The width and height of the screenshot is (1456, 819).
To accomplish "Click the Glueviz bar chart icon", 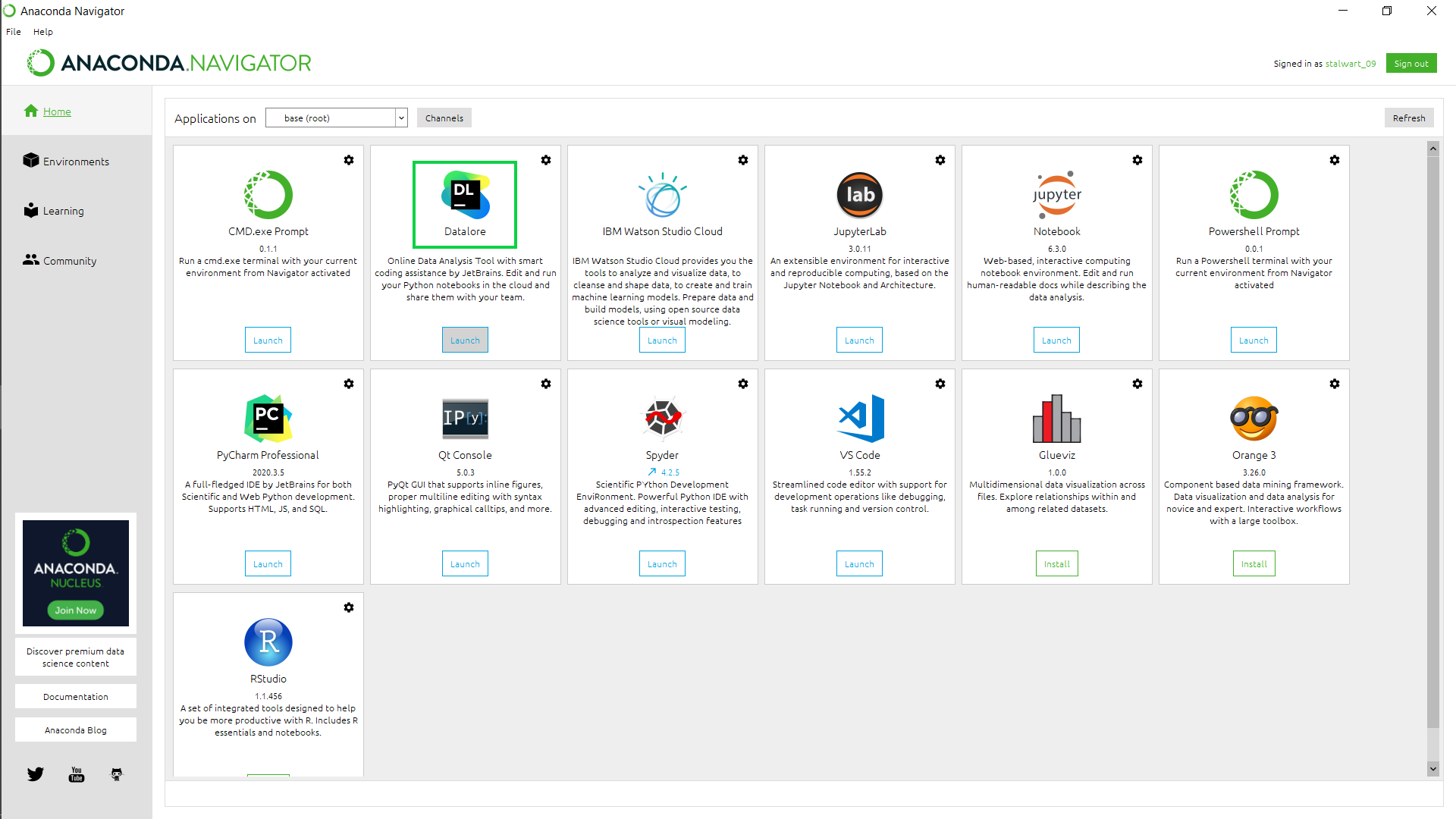I will [x=1057, y=419].
